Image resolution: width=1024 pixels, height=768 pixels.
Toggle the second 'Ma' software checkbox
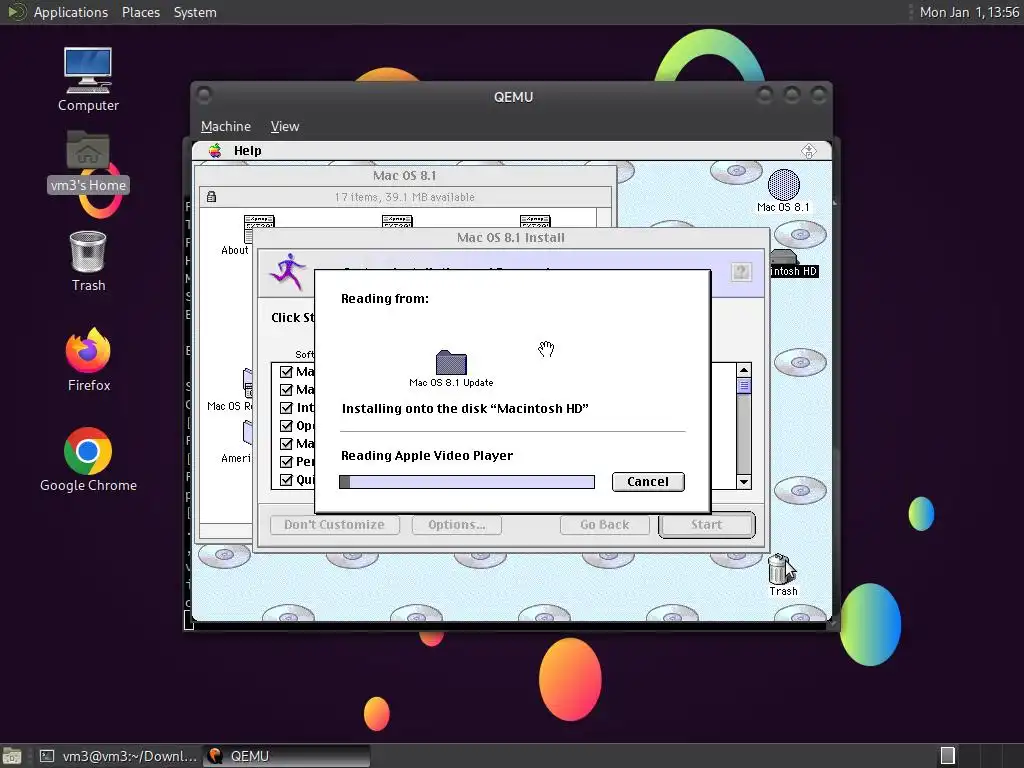click(x=286, y=390)
